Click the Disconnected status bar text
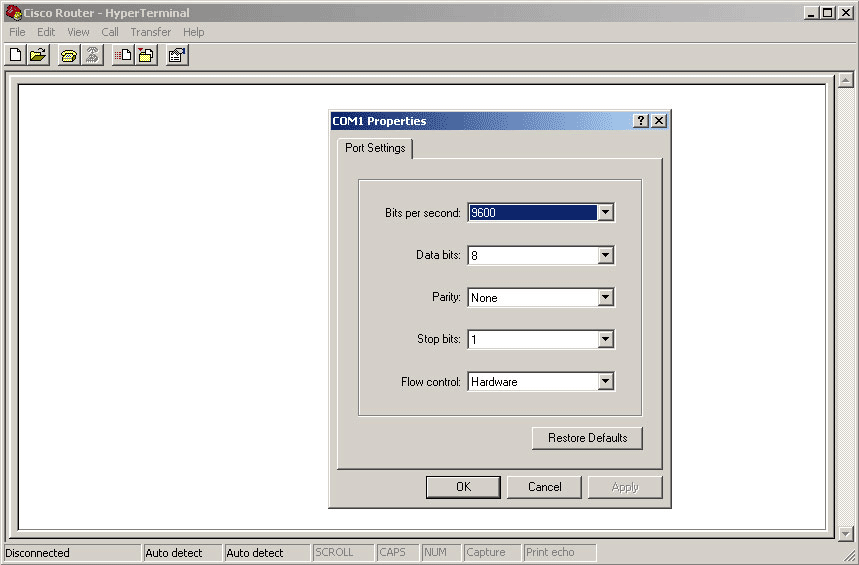Screen dimensions: 859x565 37,553
